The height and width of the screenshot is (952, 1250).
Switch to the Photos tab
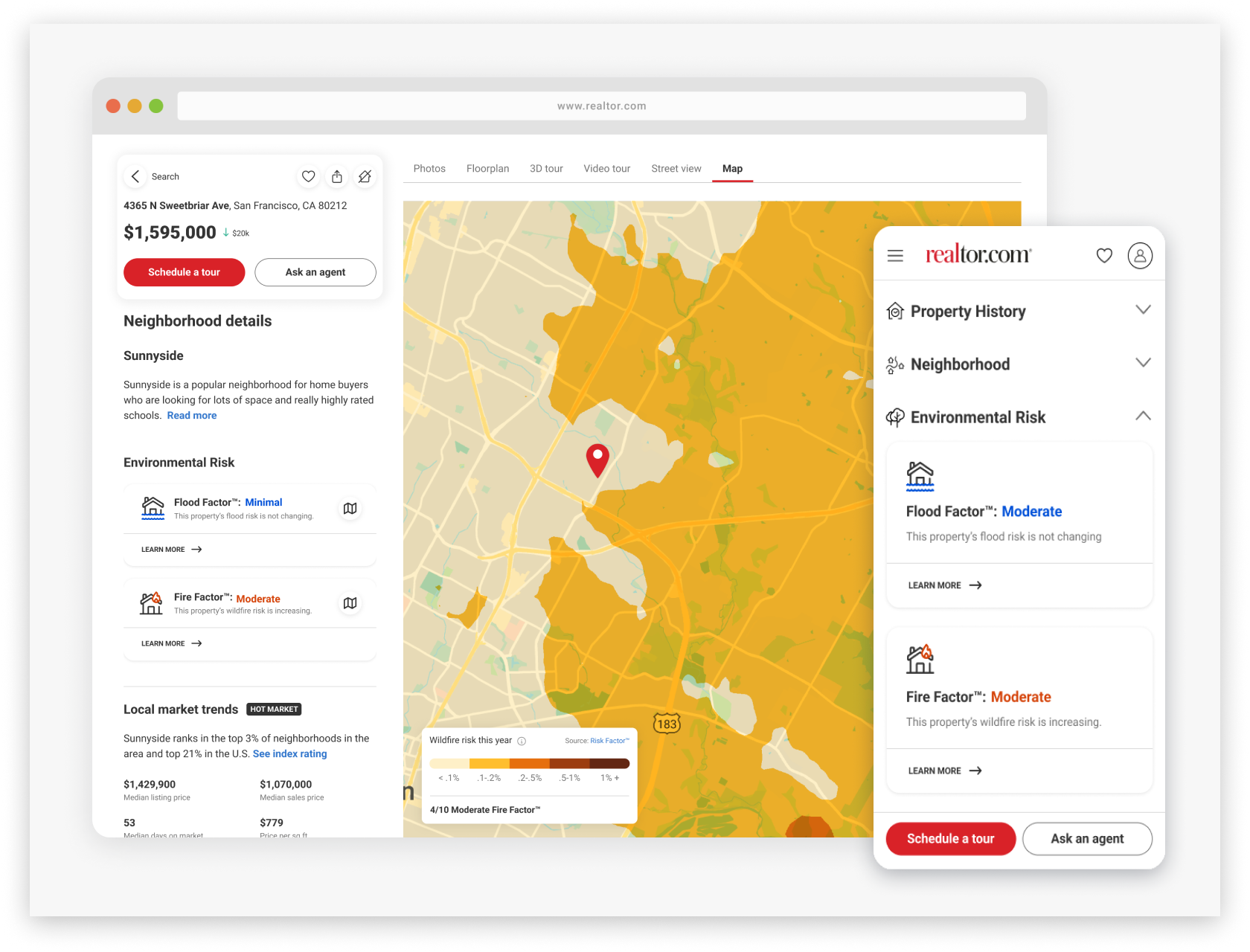pos(429,169)
